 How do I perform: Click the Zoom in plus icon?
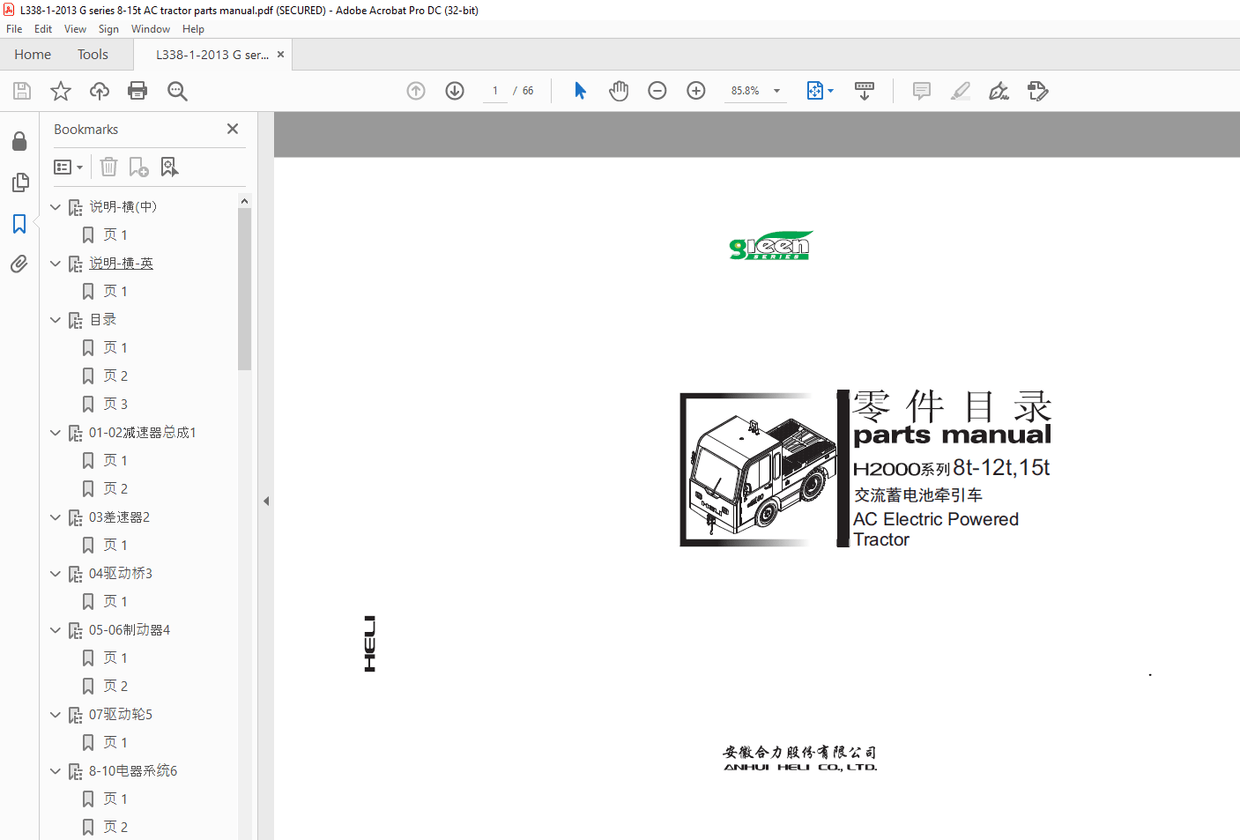click(x=696, y=91)
